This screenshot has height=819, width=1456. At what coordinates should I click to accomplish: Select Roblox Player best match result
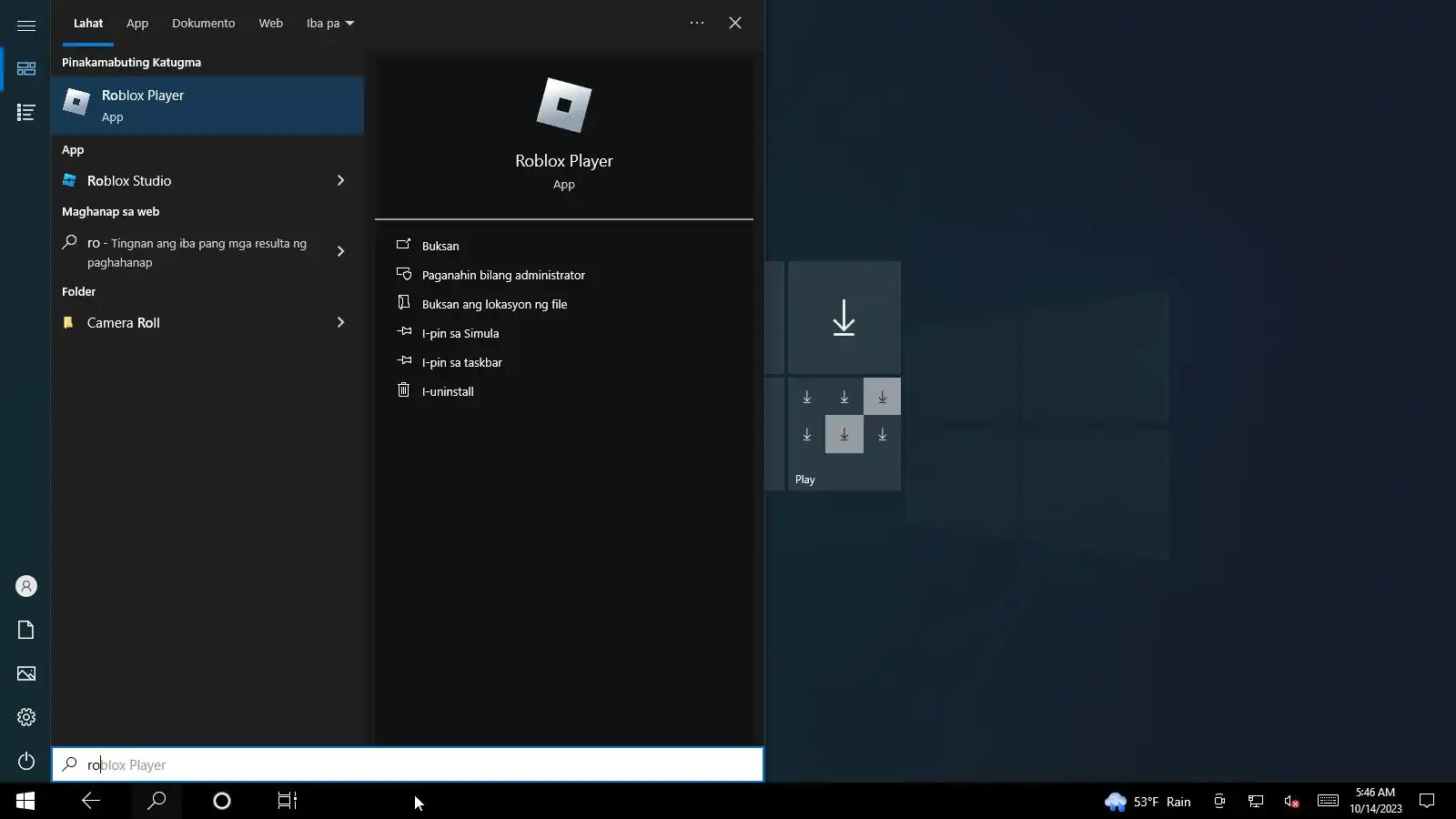(x=207, y=106)
